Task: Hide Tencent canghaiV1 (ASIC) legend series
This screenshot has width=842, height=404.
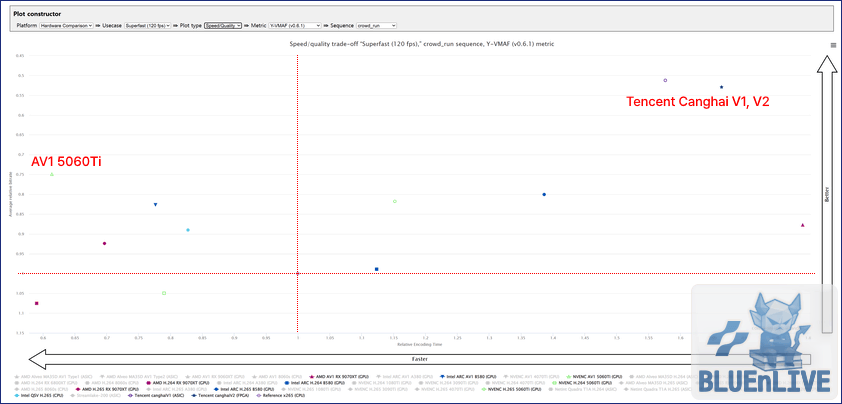Action: pyautogui.click(x=156, y=395)
